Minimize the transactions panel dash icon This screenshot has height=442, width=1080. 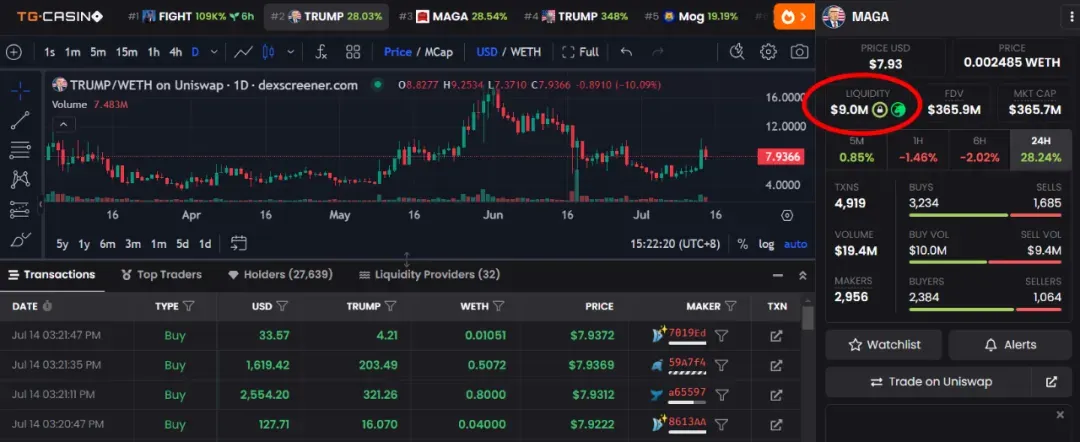point(778,275)
